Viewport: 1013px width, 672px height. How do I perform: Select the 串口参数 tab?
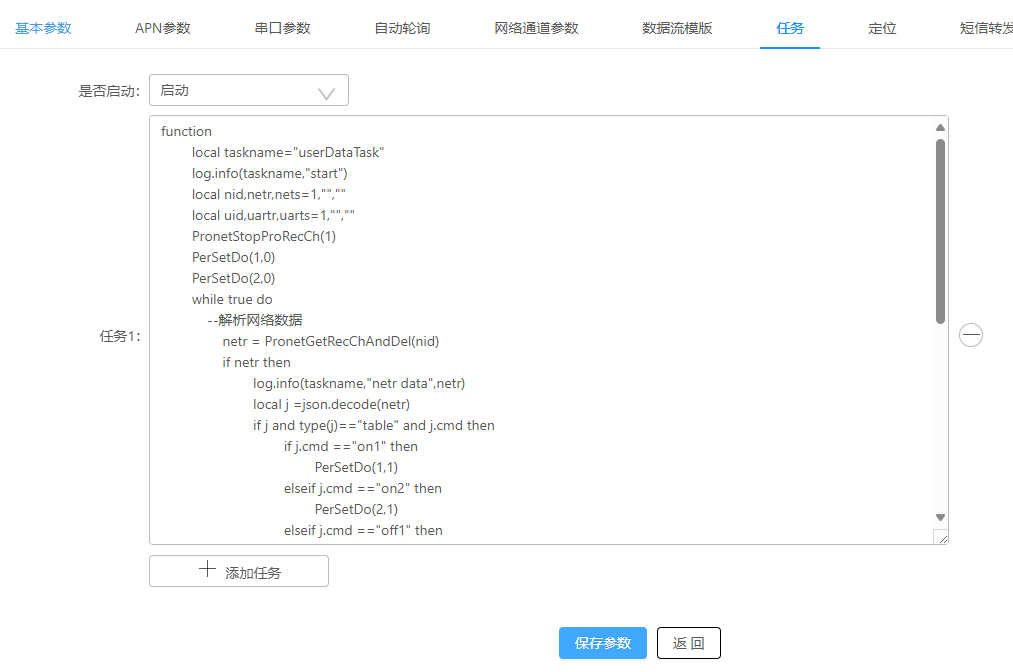282,29
